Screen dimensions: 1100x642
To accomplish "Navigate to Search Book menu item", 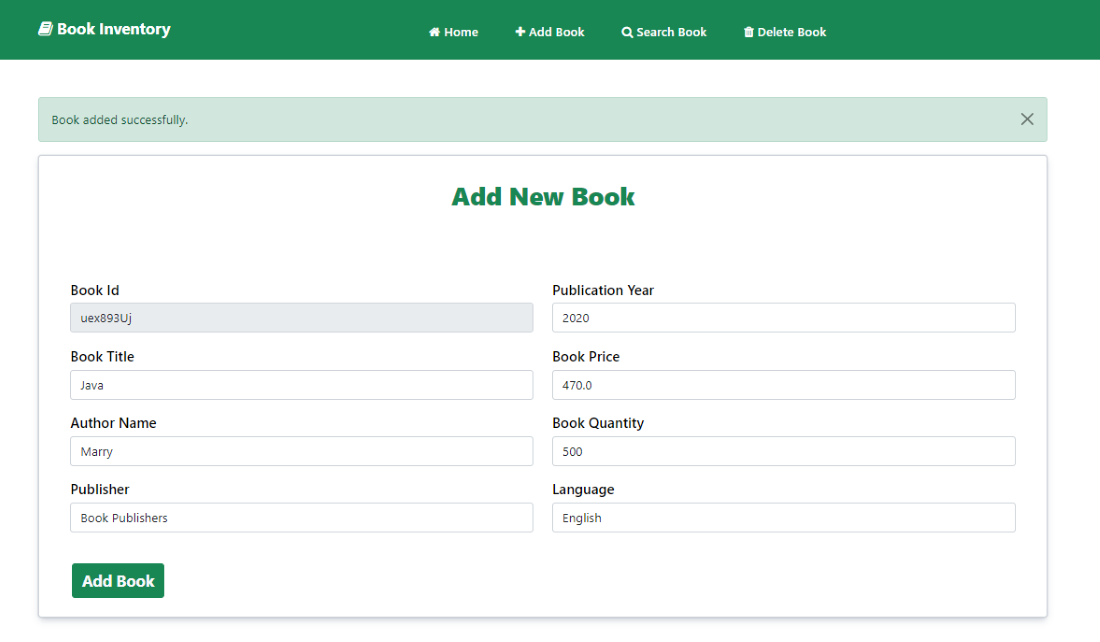I will pos(664,31).
